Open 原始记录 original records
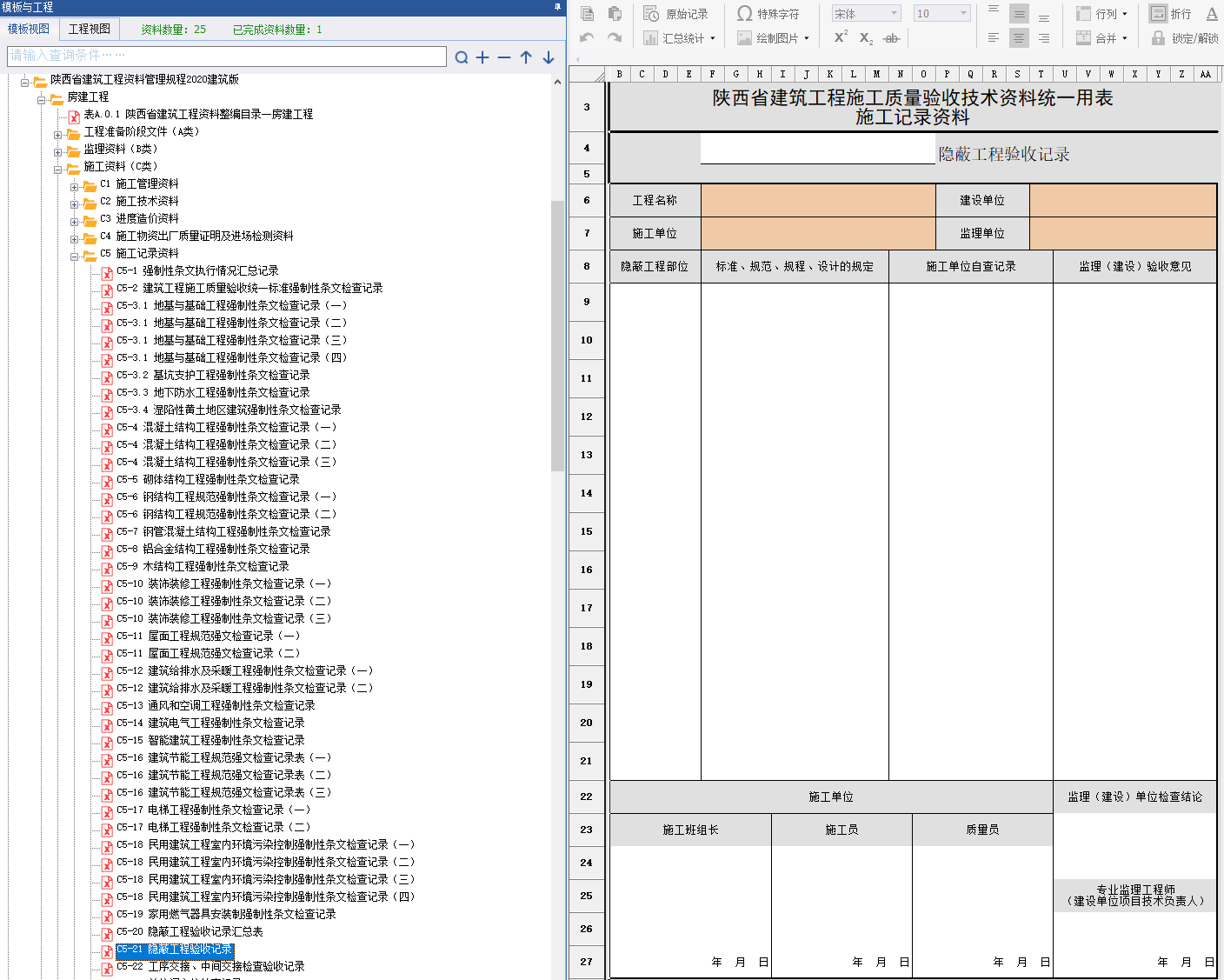The image size is (1224, 980). pos(676,14)
